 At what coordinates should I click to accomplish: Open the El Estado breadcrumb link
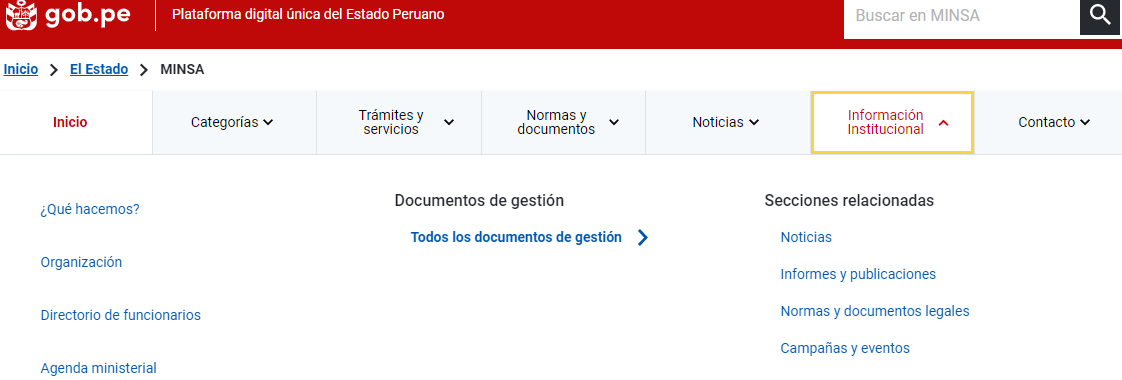click(99, 69)
